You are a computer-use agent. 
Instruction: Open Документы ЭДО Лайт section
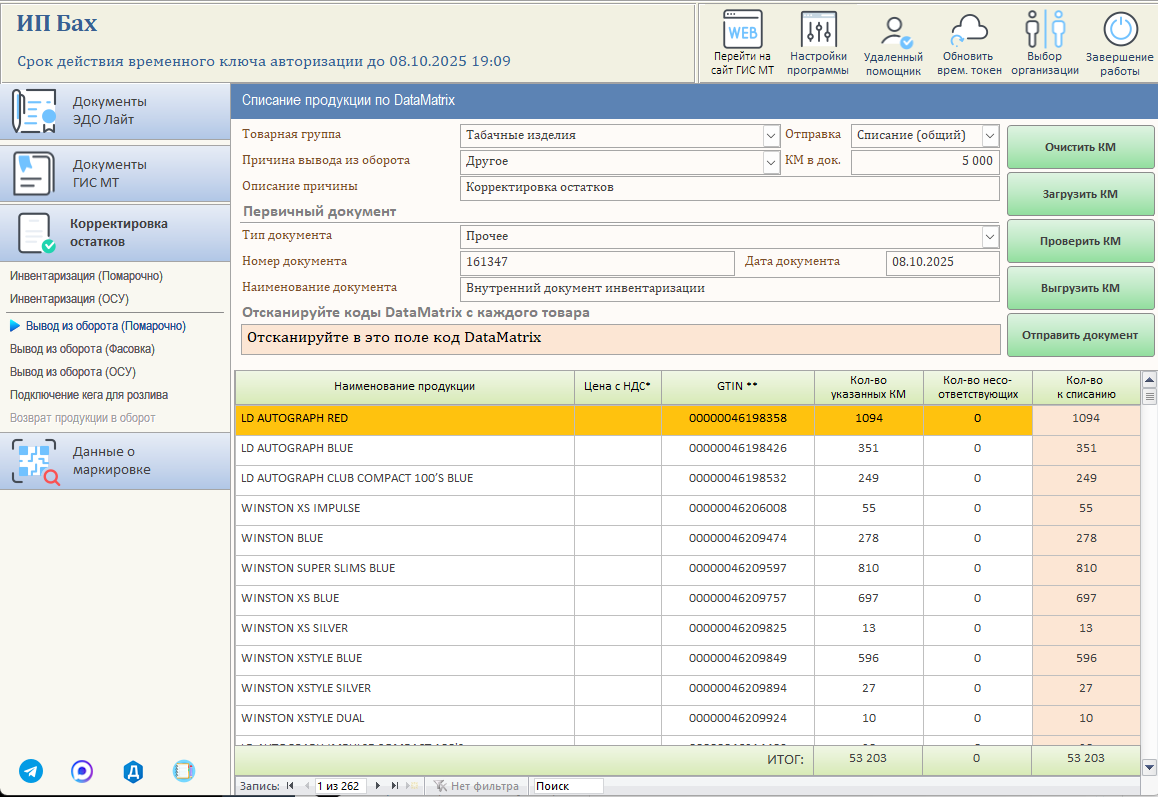pyautogui.click(x=115, y=111)
